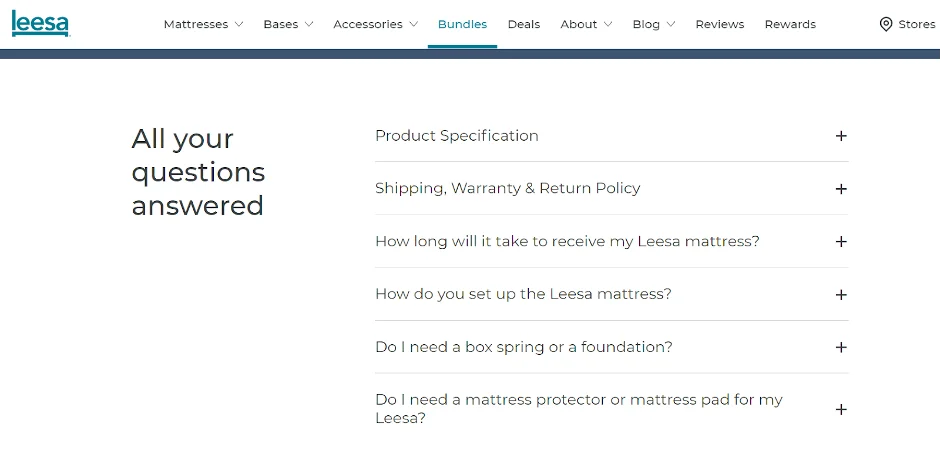Viewport: 941px width, 464px height.
Task: Open the Rewards link
Action: [x=790, y=24]
